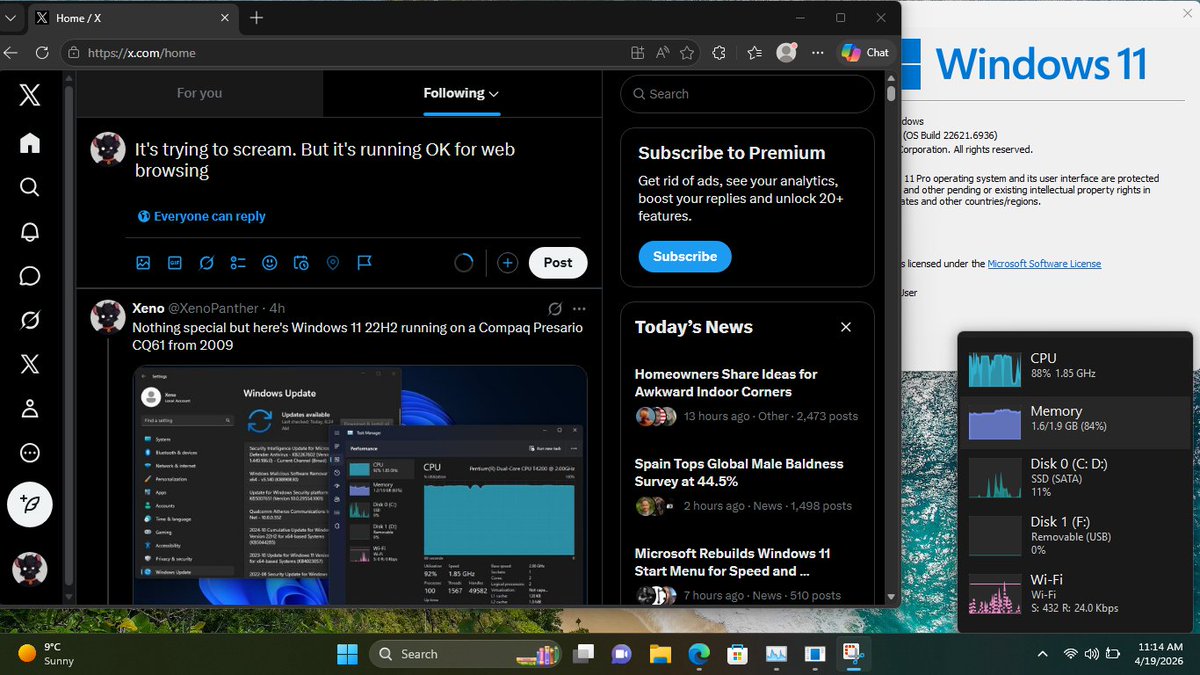Enhance post with Grok in composer
Viewport: 1200px width, 675px height.
coord(206,263)
